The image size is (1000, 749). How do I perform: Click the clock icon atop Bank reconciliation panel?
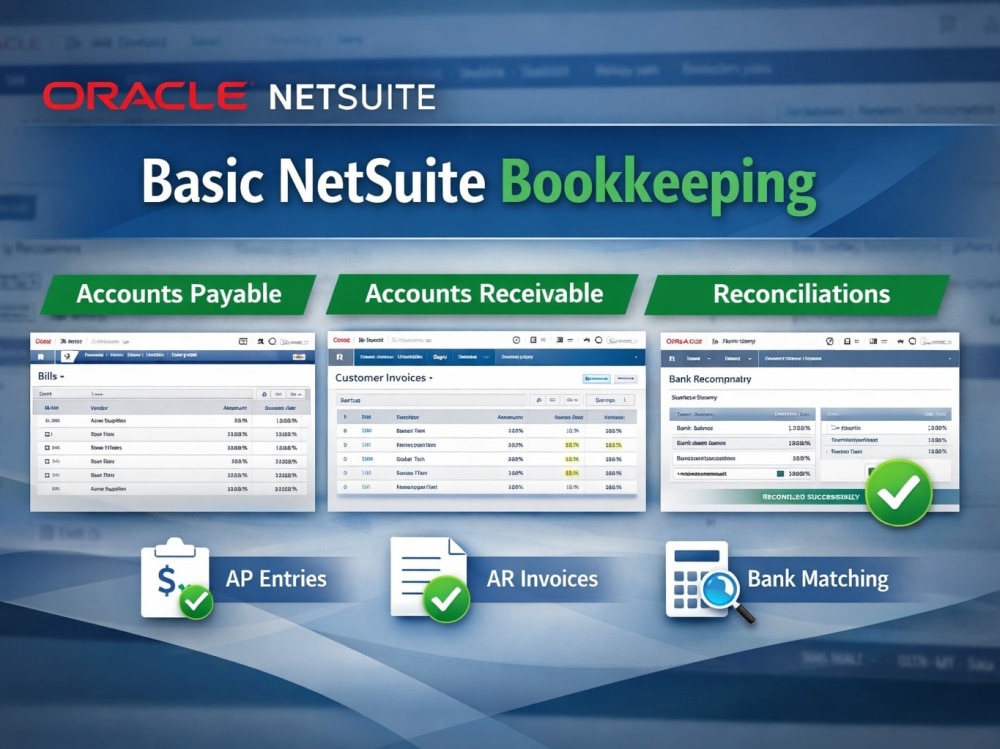pyautogui.click(x=830, y=341)
